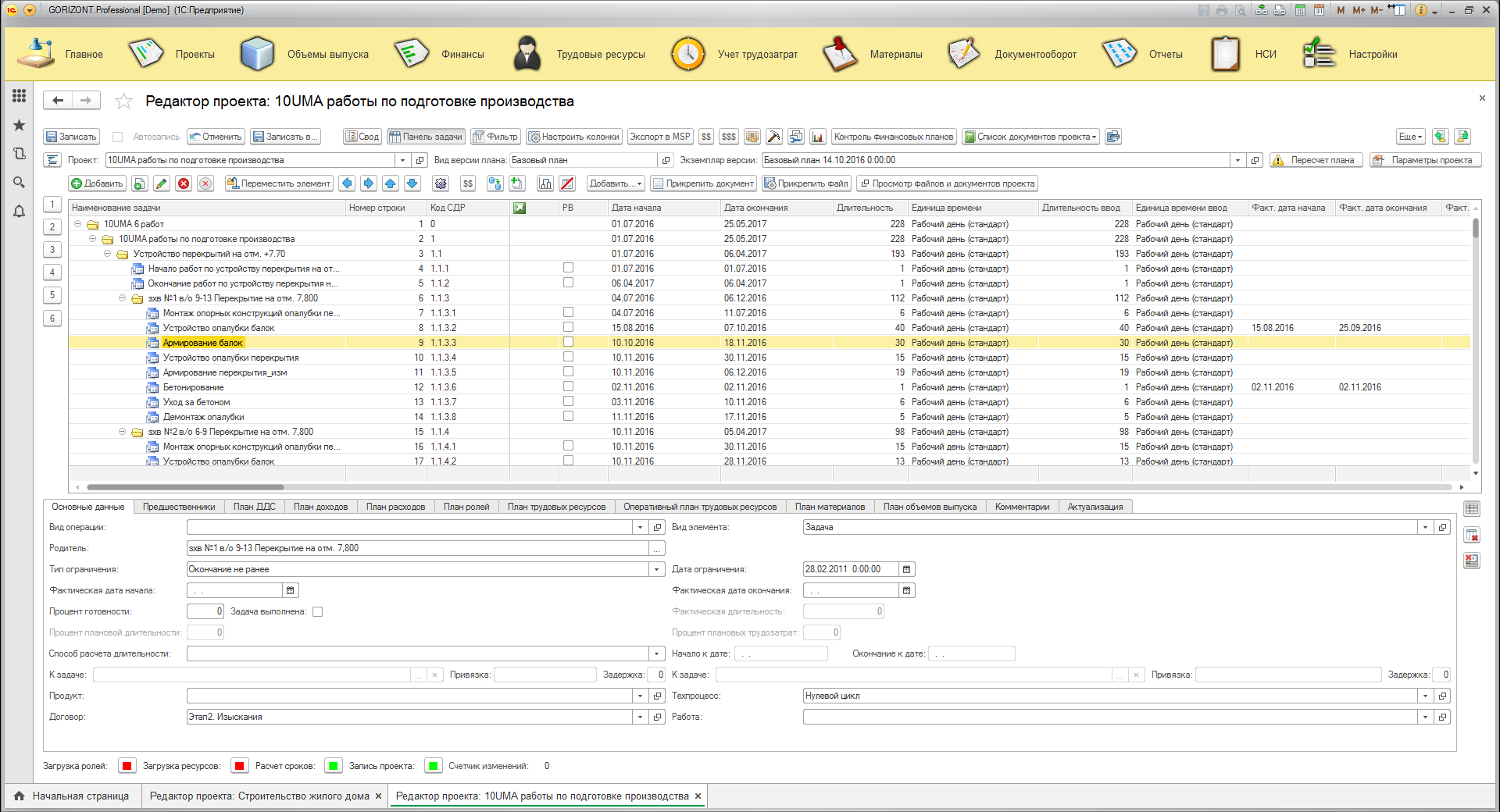
Task: Move element up with blue up arrow
Action: 391,183
